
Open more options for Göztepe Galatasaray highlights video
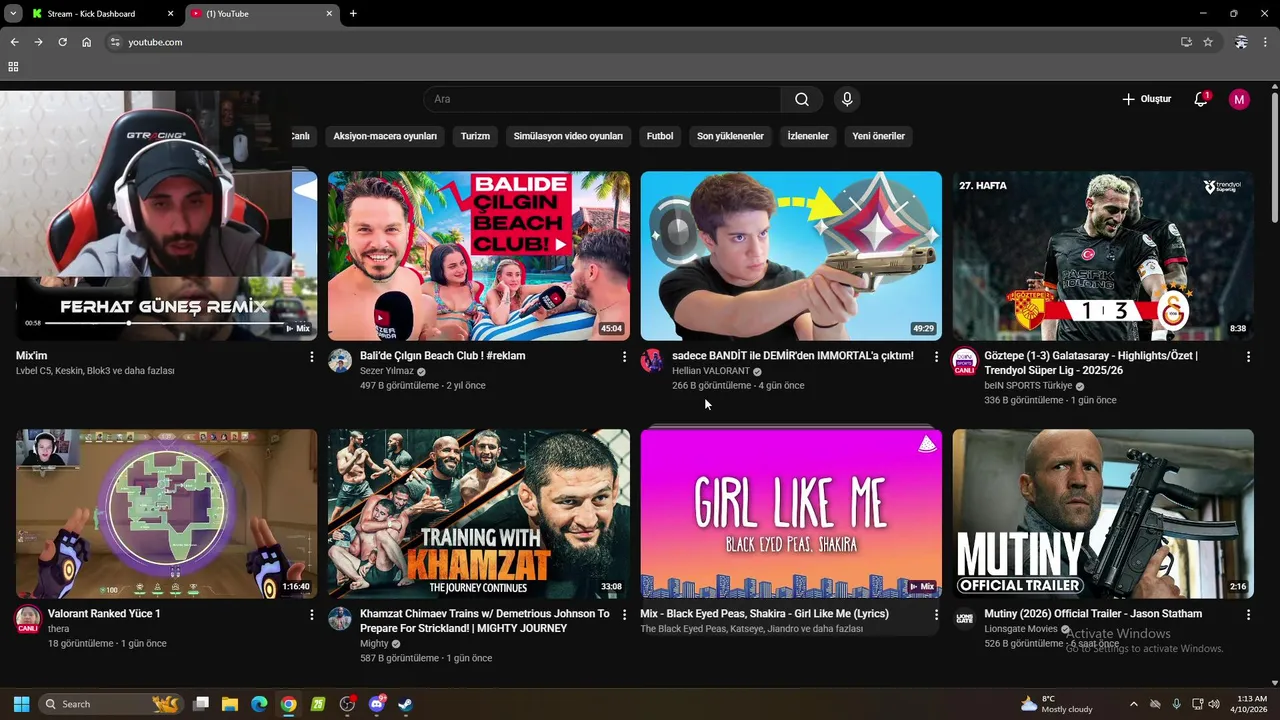pos(1248,356)
